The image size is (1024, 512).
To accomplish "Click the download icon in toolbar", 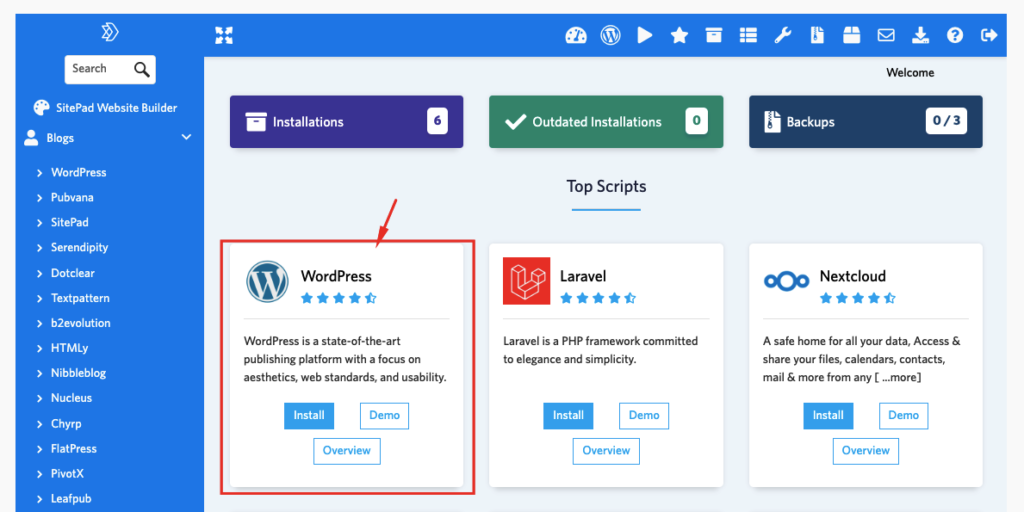I will (x=920, y=35).
